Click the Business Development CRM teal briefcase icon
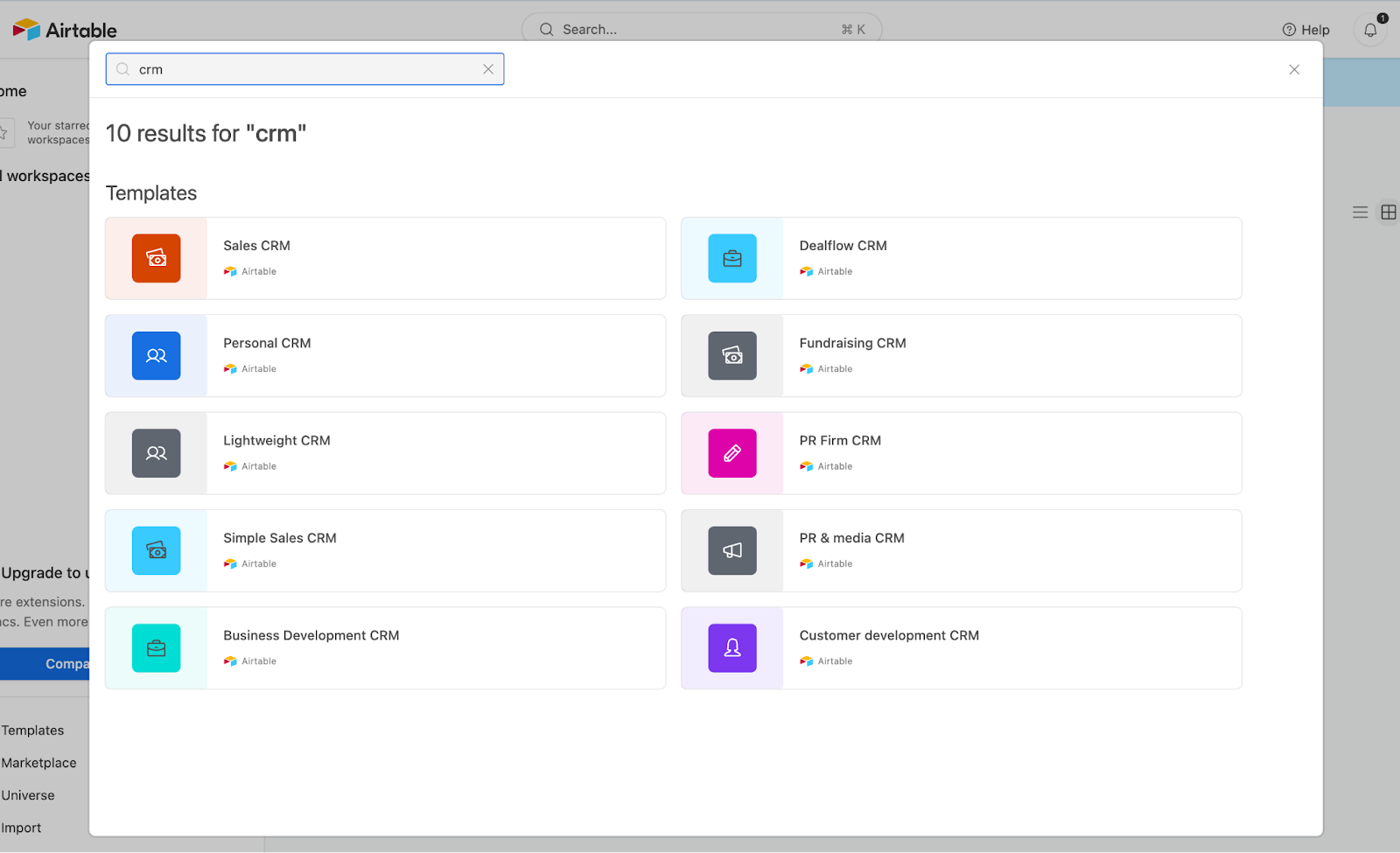This screenshot has height=853, width=1400. [x=156, y=647]
